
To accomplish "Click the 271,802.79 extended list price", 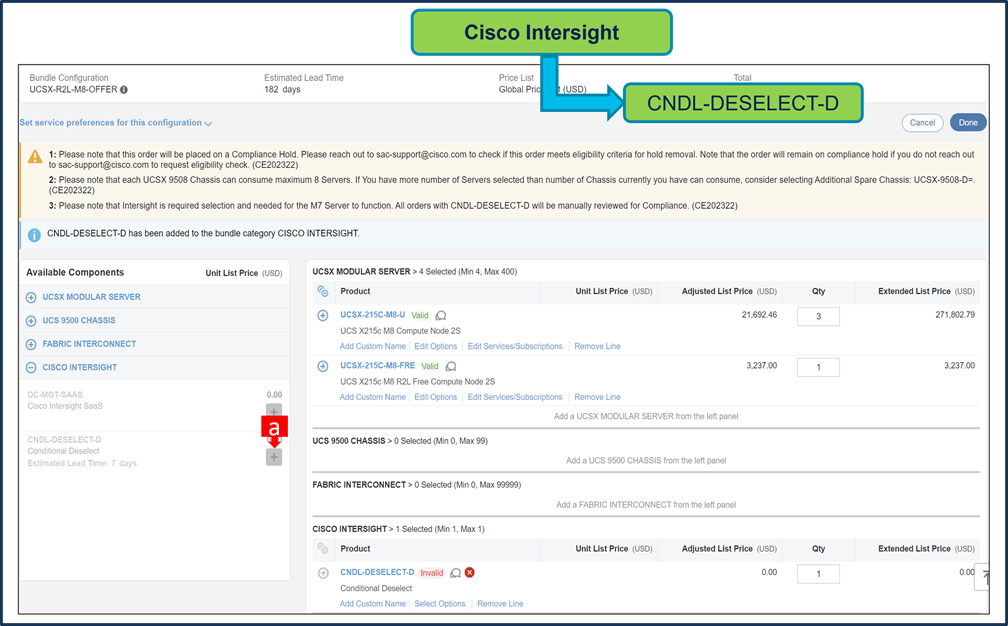I will pyautogui.click(x=955, y=315).
